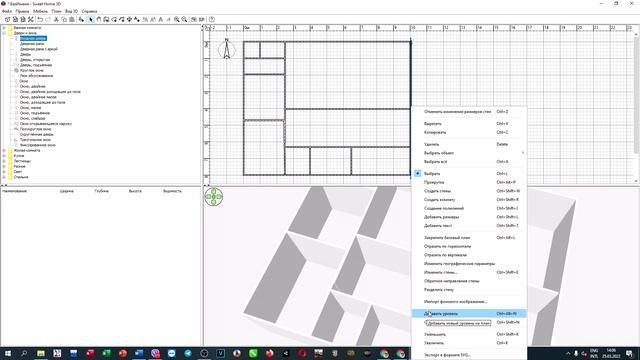Image resolution: width=640 pixels, height=360 pixels.
Task: Click the Open home toolbar icon
Action: coord(15,20)
